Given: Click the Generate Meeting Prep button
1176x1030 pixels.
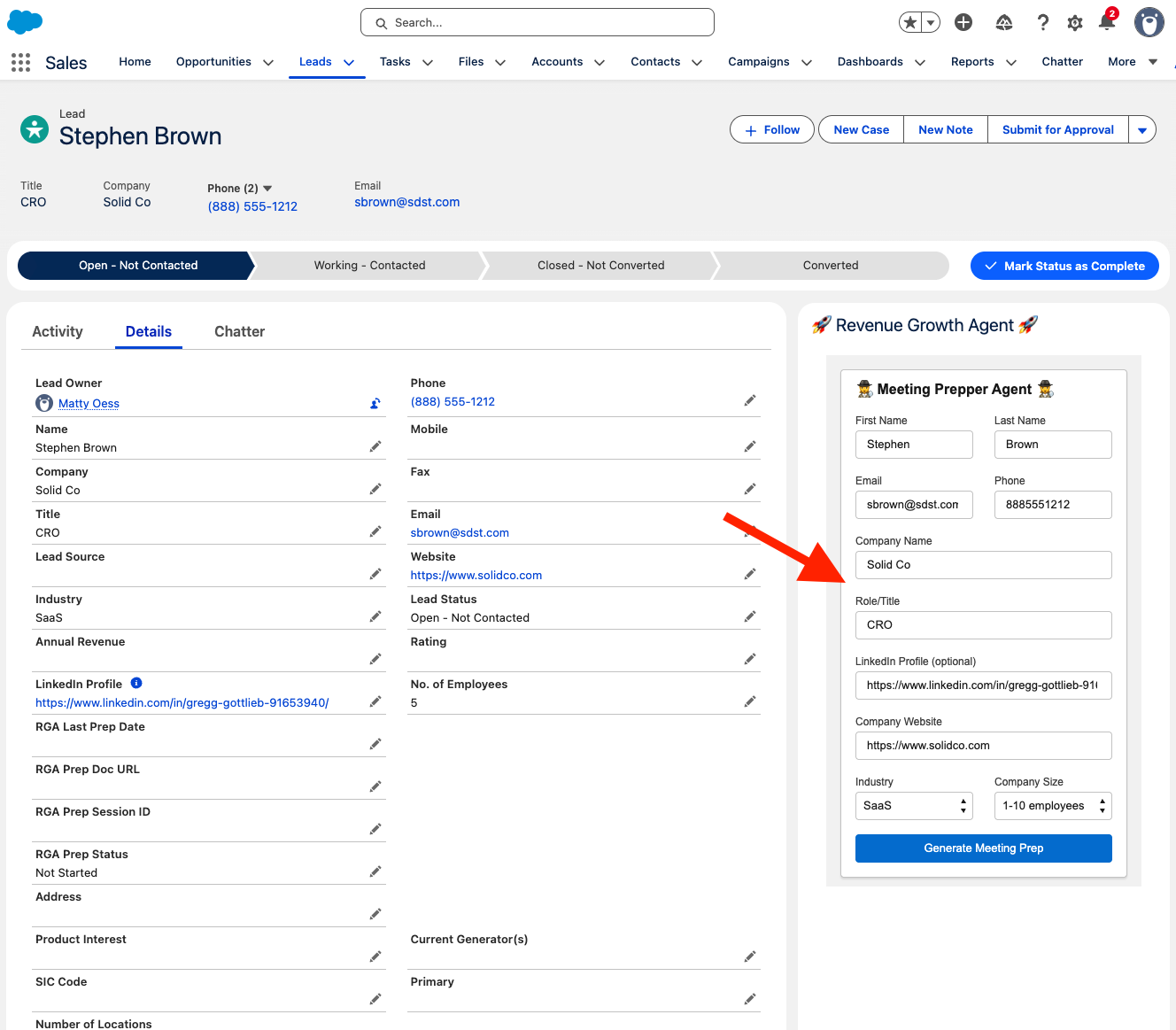Looking at the screenshot, I should click(983, 848).
